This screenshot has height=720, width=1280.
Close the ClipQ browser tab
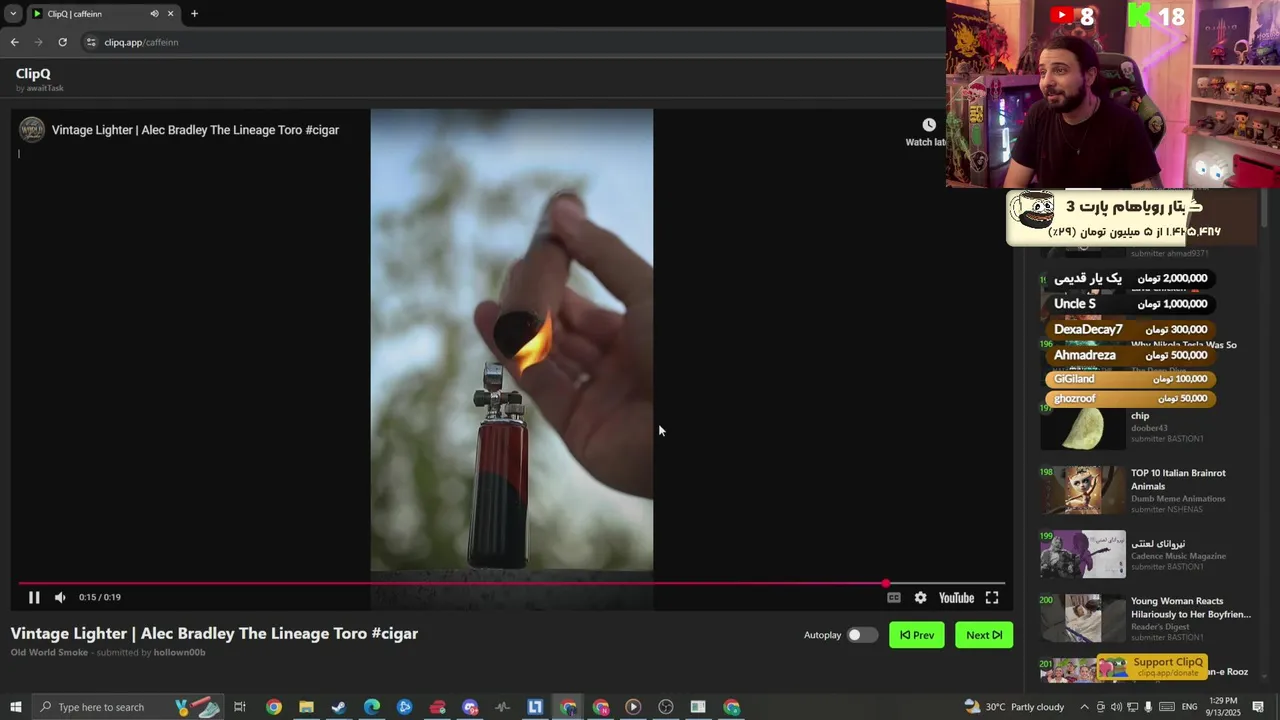tap(170, 14)
